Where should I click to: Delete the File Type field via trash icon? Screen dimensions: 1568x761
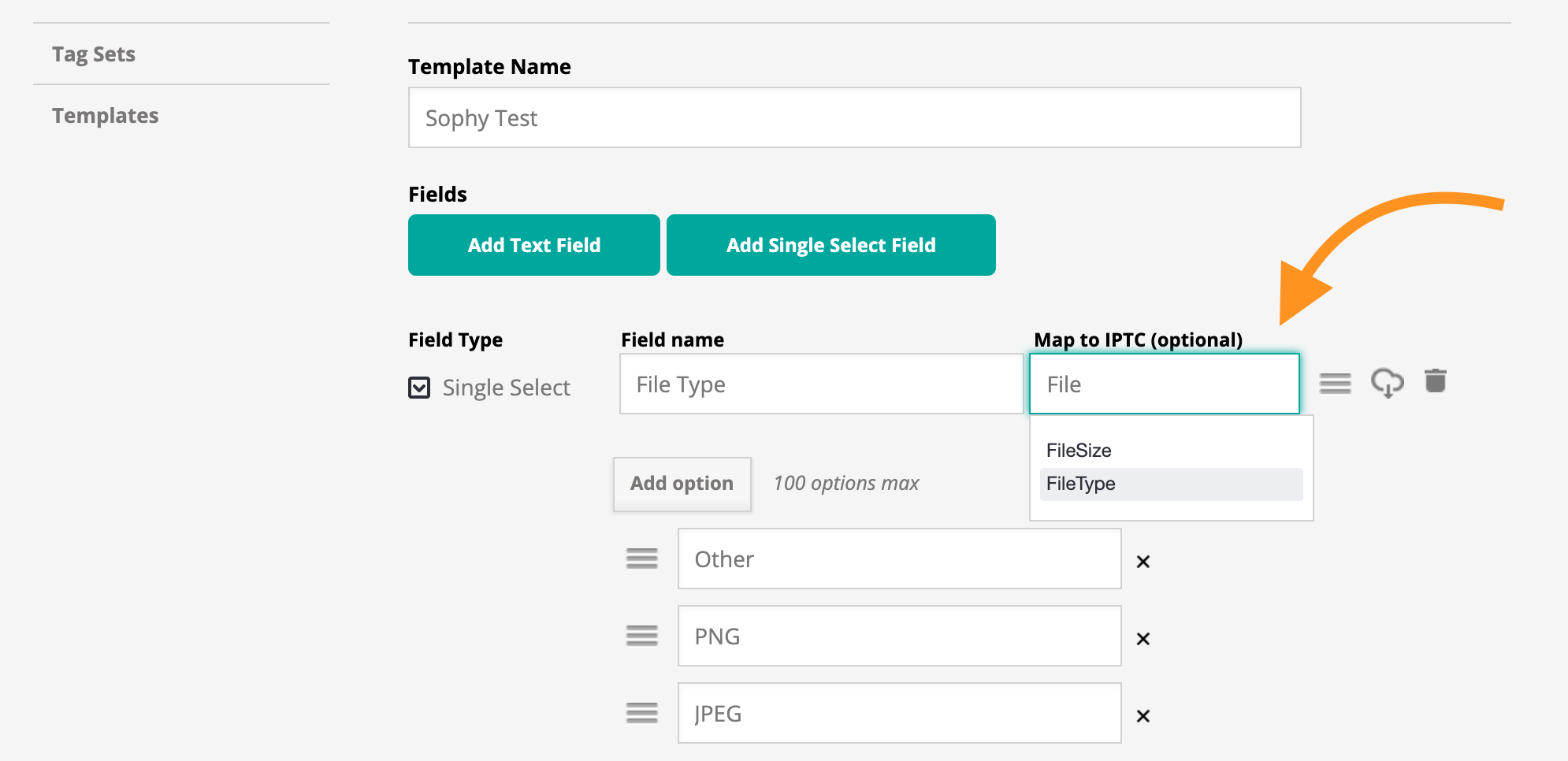1436,380
